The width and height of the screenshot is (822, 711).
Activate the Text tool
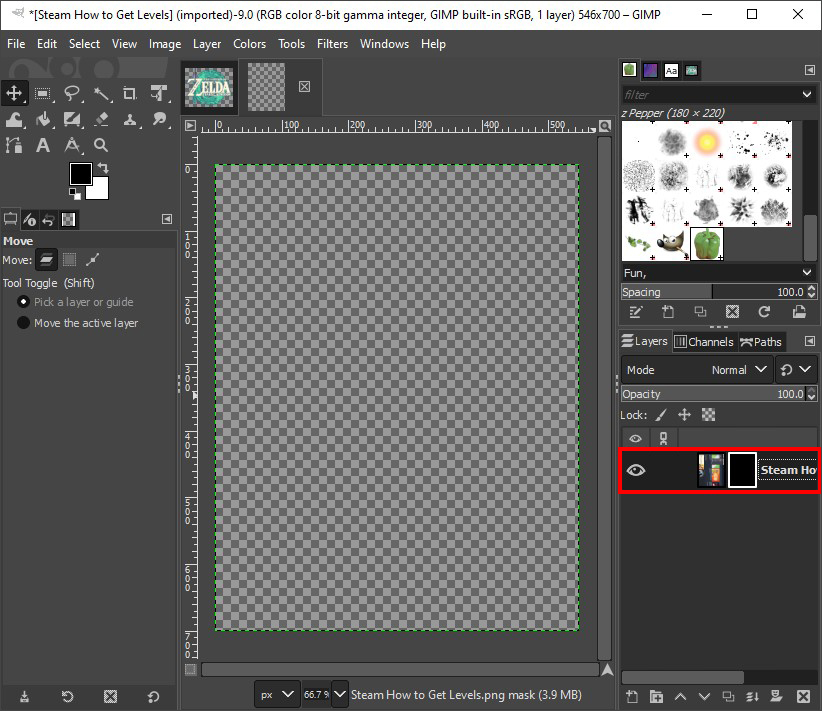pyautogui.click(x=43, y=146)
